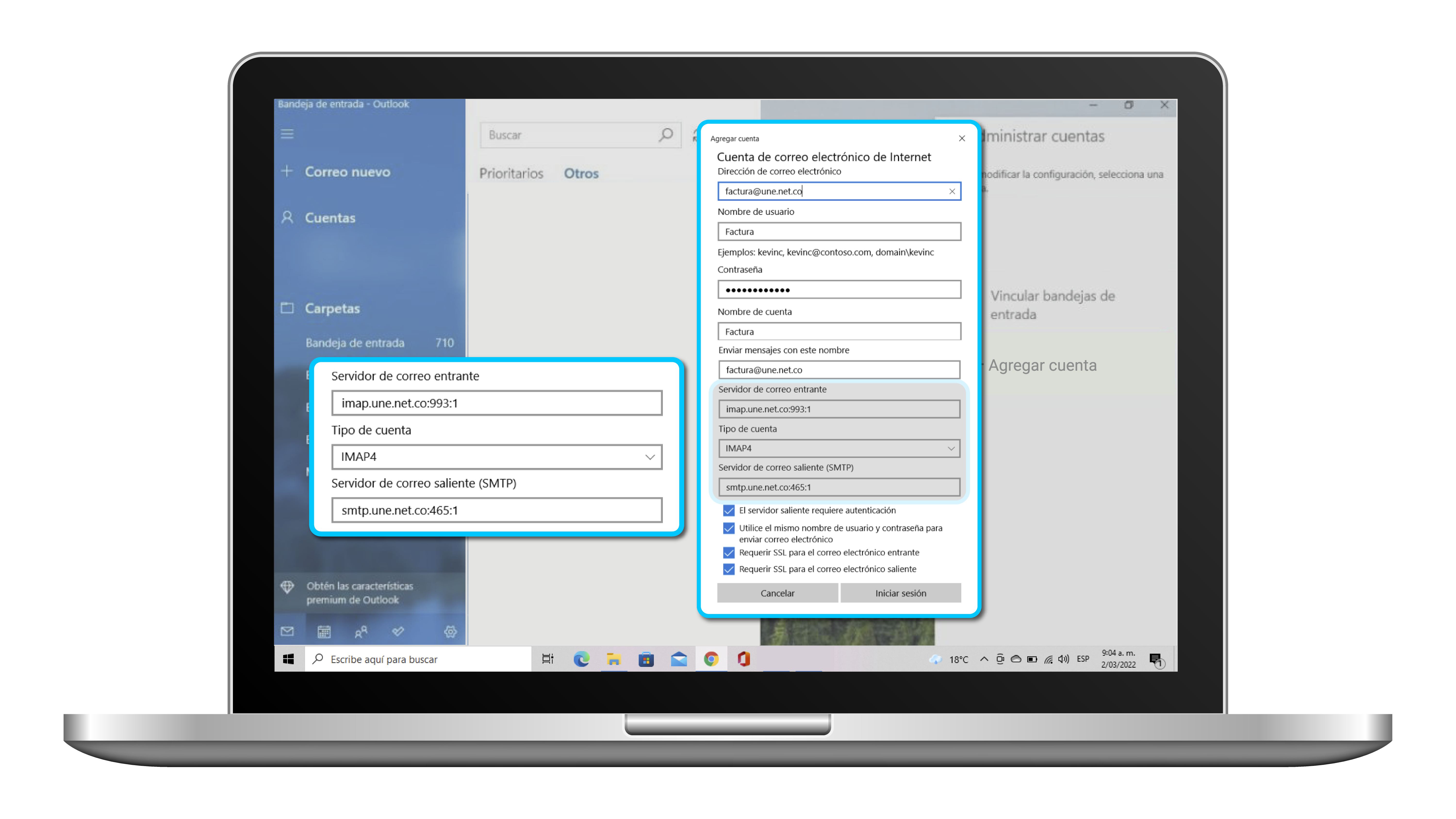The image size is (1456, 819).
Task: Toggle Requerir SSL para correo electrónico saliente
Action: 729,569
